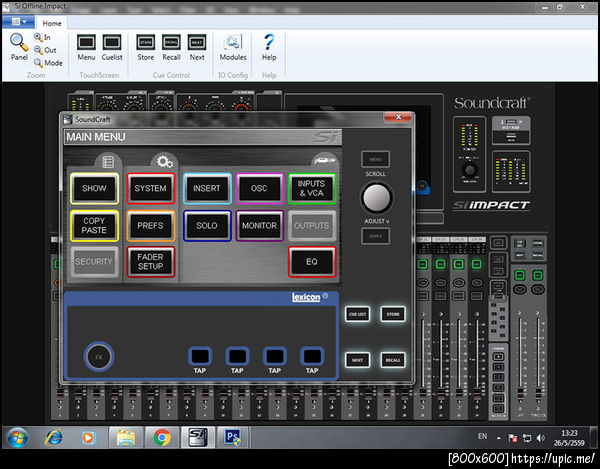Switch to Si Offline taskbar app
The width and height of the screenshot is (600, 469).
(198, 438)
